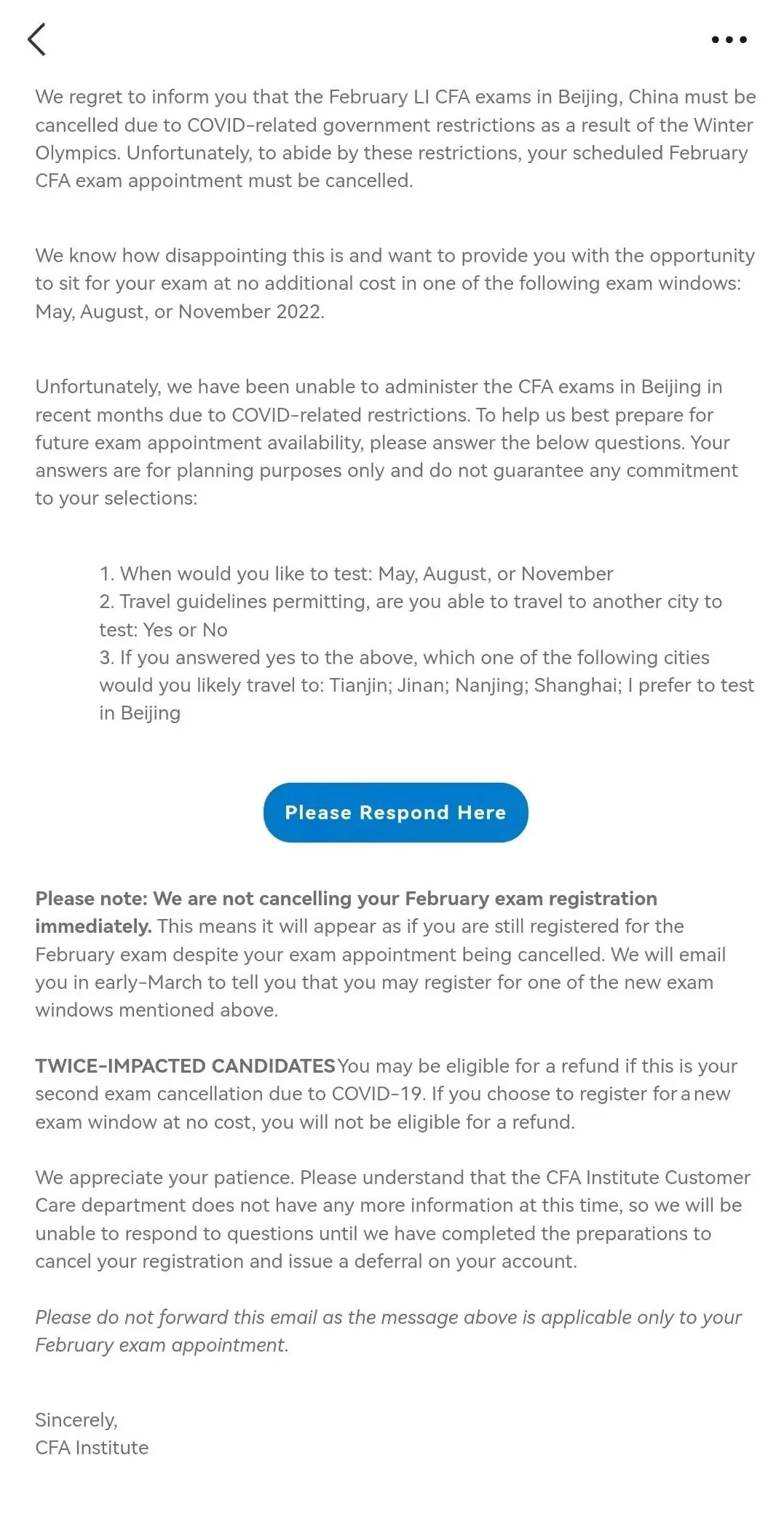Click the paragraph starting 'Unfortunately, we have been unable'
The width and height of the screenshot is (784, 1514).
coord(386,442)
